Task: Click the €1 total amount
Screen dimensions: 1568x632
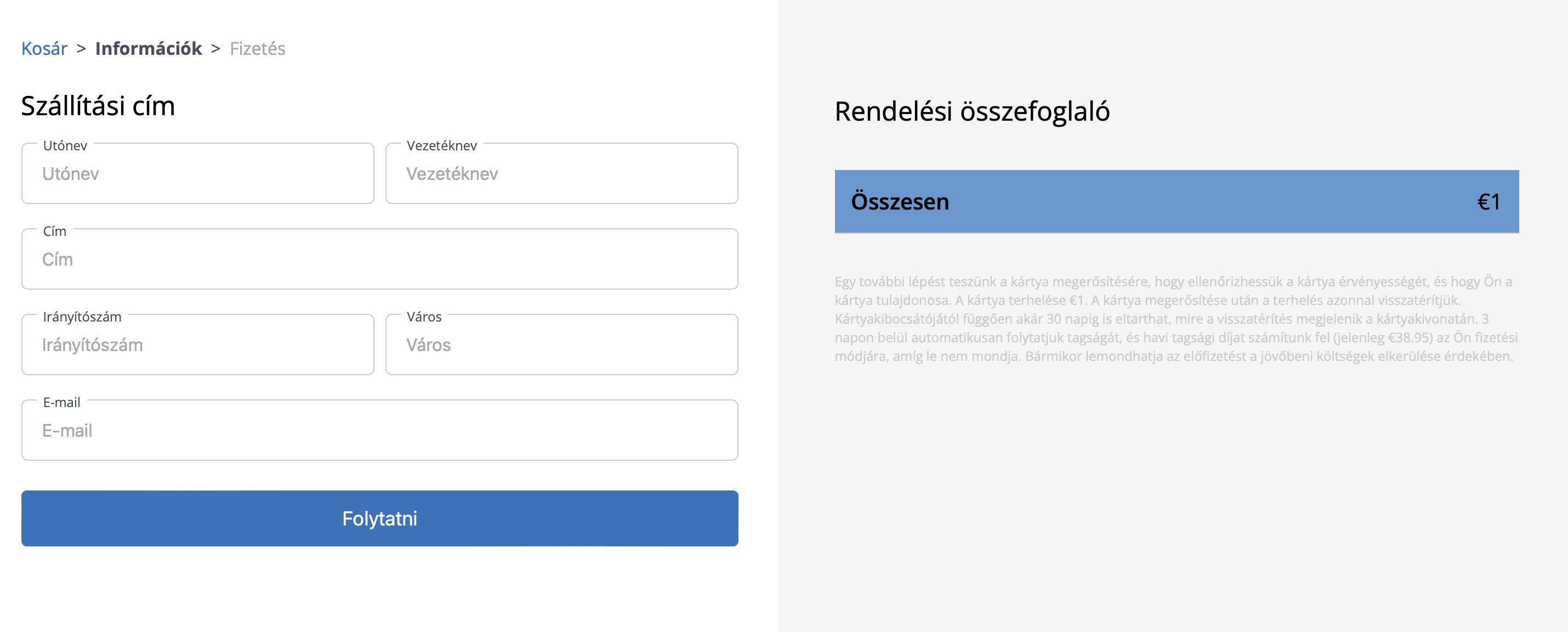Action: point(1489,201)
